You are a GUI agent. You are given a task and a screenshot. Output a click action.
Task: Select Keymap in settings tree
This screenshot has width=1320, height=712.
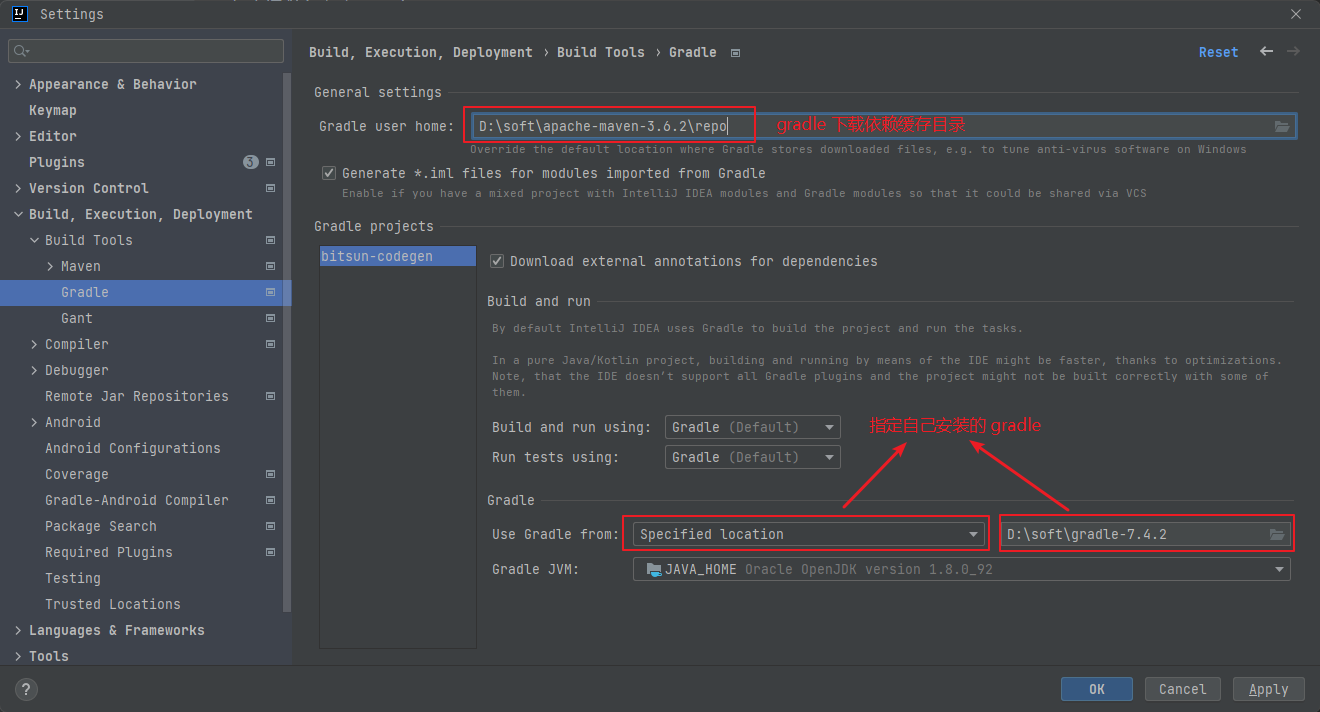53,110
